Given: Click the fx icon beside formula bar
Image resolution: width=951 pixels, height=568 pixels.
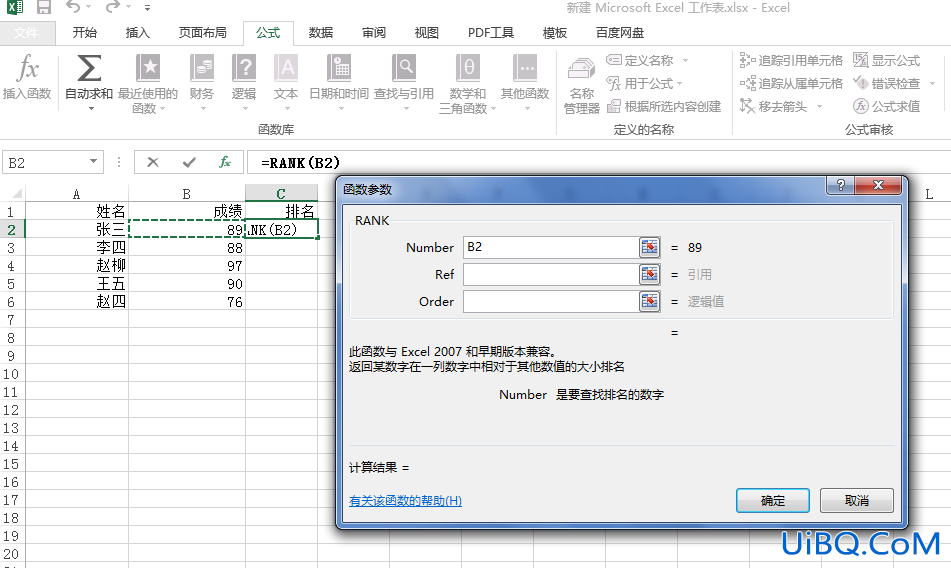Looking at the screenshot, I should (x=225, y=162).
